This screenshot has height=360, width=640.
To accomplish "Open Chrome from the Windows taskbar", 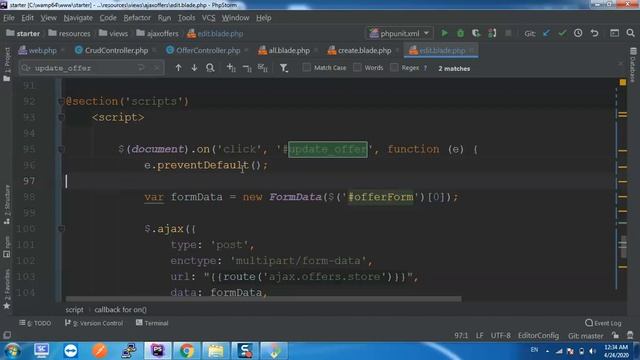I will click(x=187, y=351).
